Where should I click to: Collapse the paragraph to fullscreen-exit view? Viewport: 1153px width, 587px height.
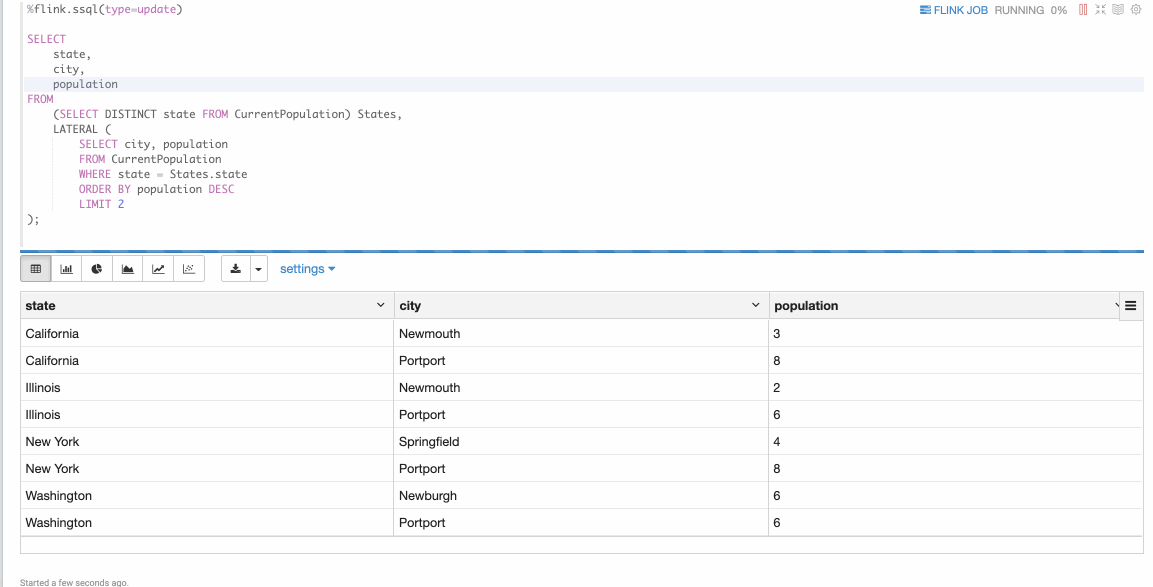click(x=1100, y=9)
